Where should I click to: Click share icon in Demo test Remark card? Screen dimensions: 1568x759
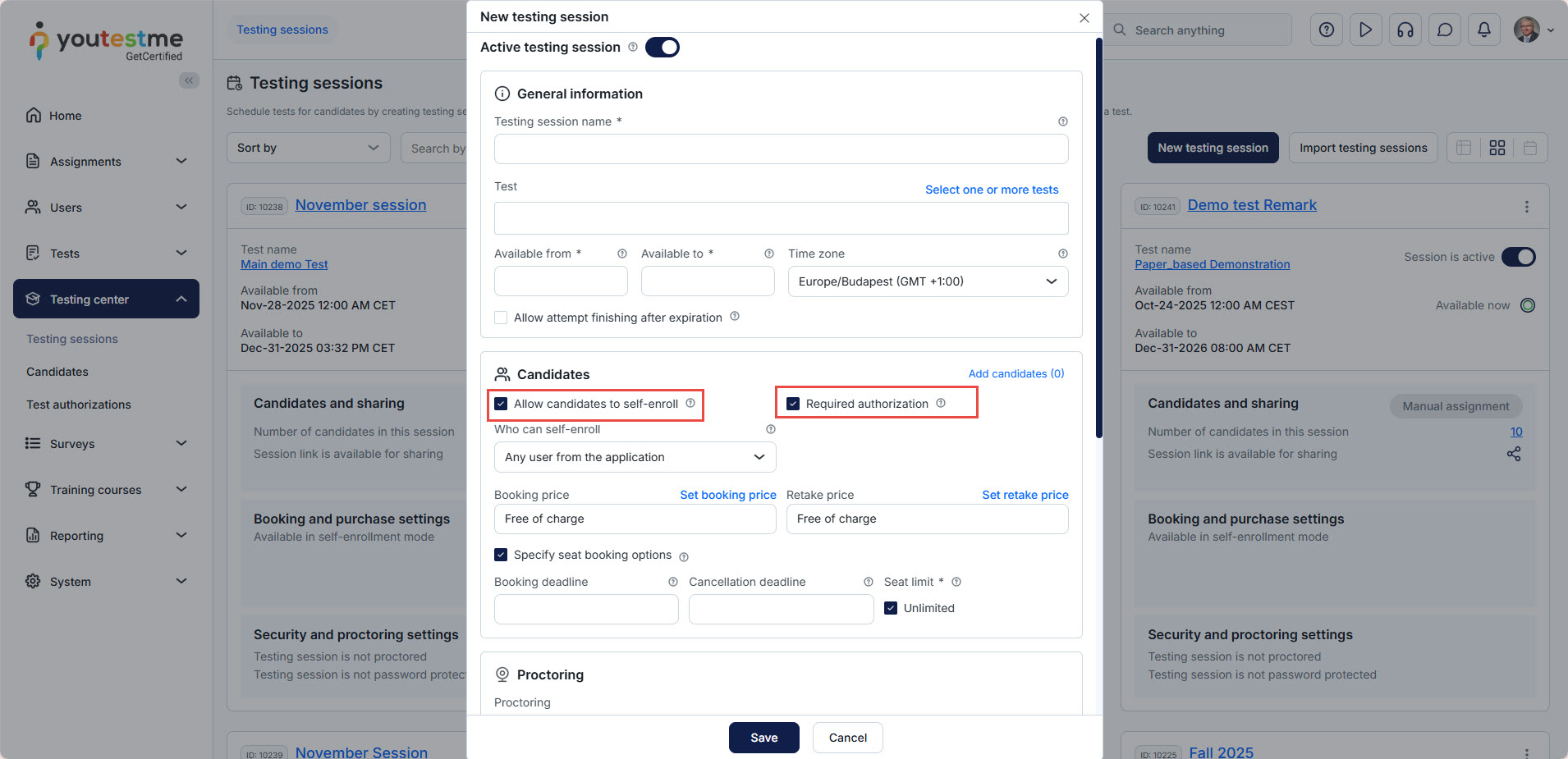click(x=1514, y=454)
